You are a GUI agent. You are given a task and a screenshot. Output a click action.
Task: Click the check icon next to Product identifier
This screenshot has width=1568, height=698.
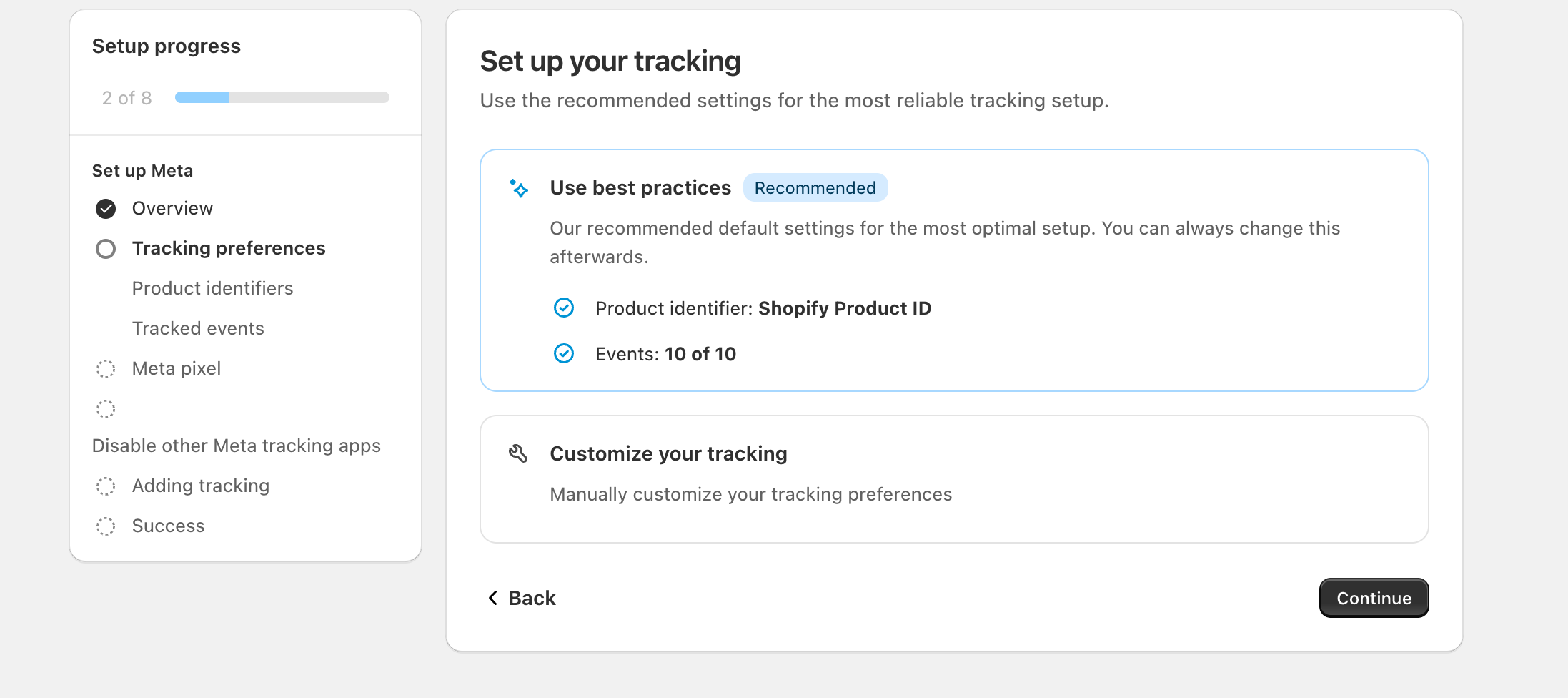pyautogui.click(x=564, y=308)
